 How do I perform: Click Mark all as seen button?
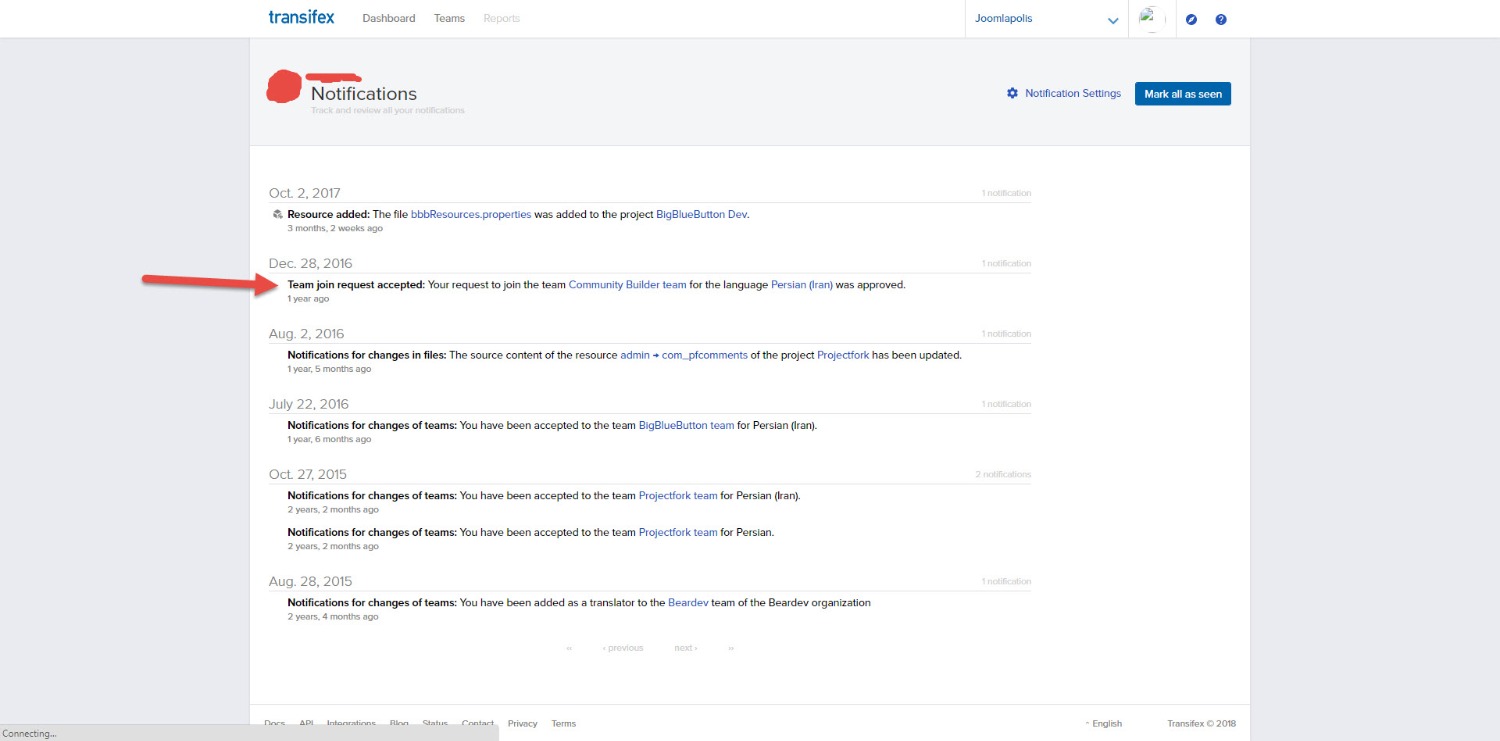(x=1183, y=93)
